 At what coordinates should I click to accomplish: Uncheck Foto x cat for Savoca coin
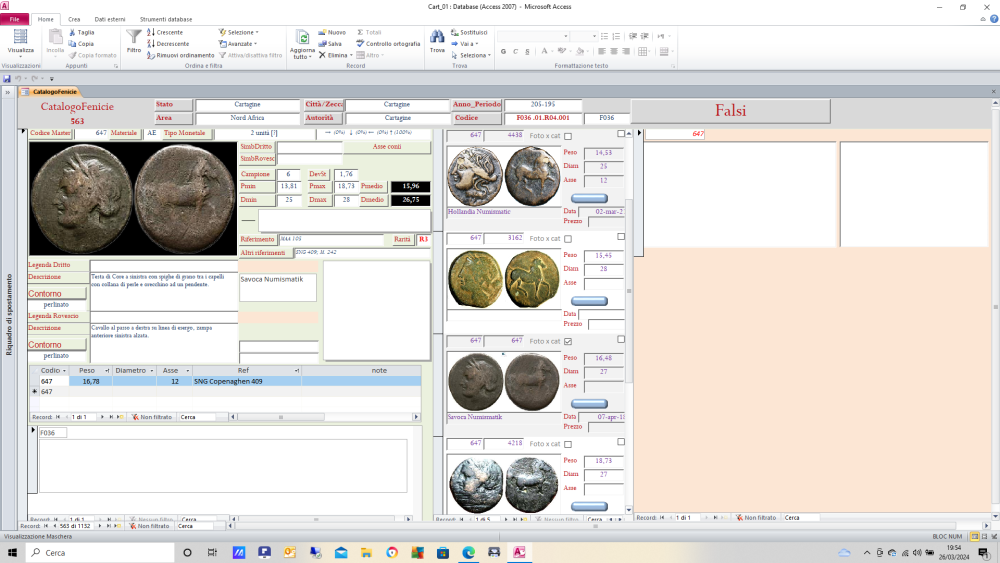[568, 341]
